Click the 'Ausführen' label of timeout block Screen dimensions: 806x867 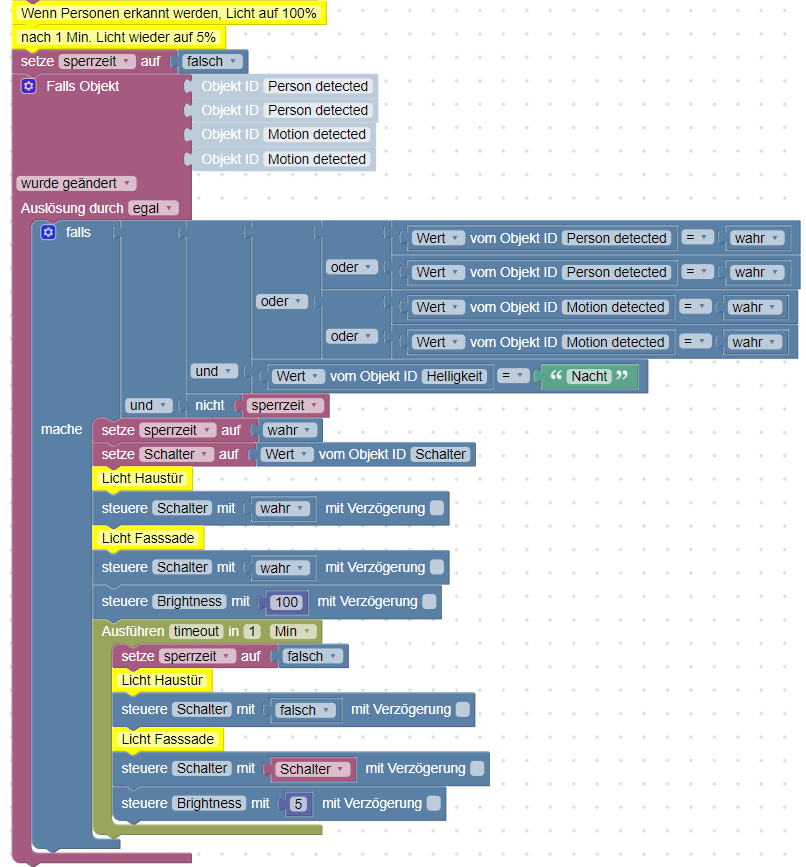click(x=133, y=631)
